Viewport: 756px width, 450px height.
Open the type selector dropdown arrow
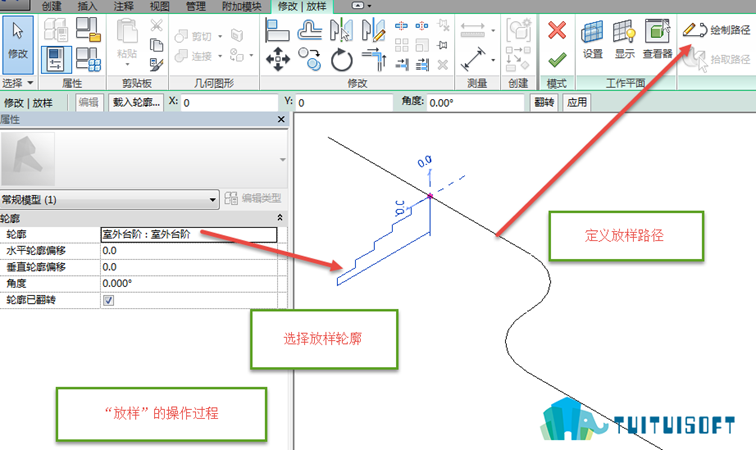point(283,159)
